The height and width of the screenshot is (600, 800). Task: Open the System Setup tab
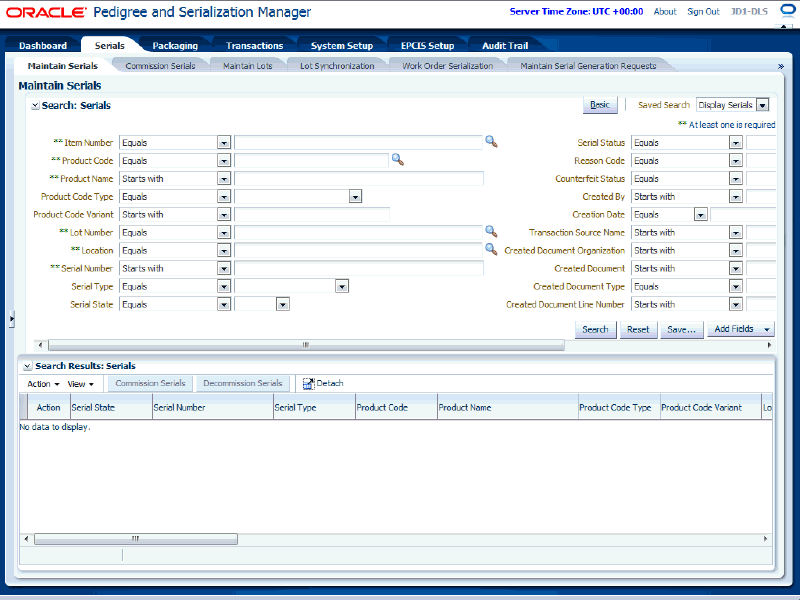click(342, 45)
